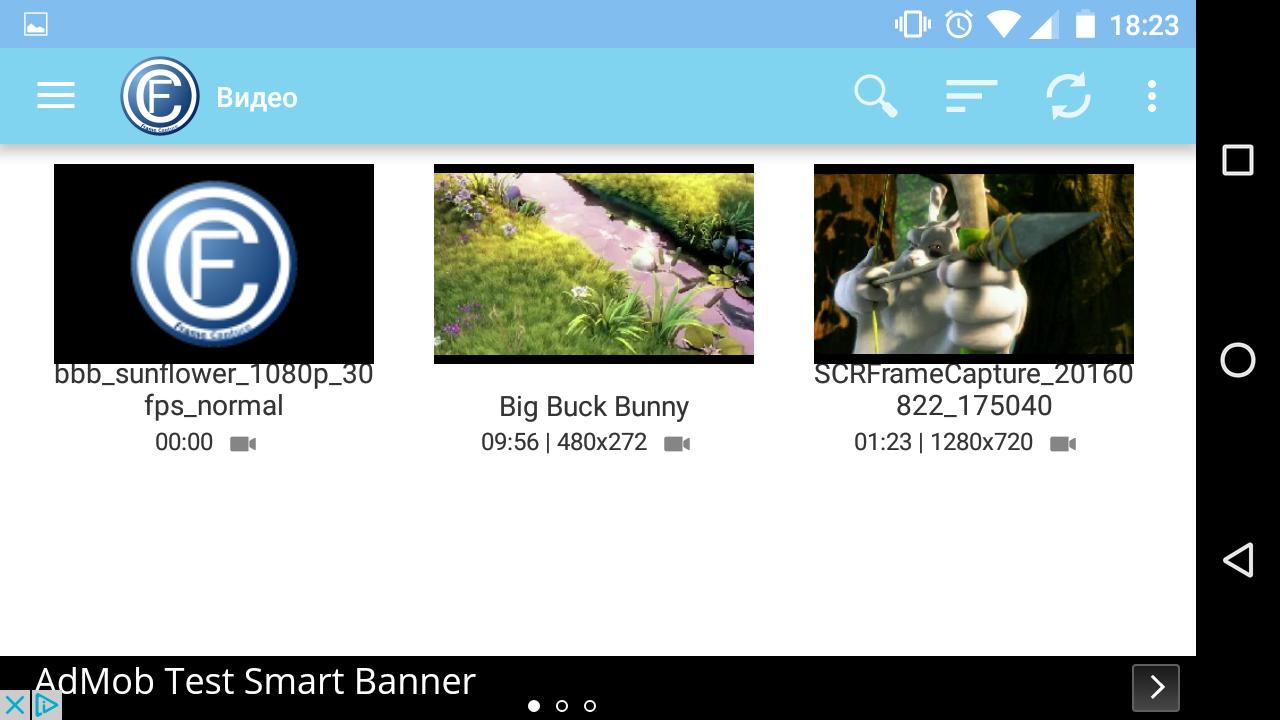
Task: Tap the Android back navigation button
Action: [1238, 560]
